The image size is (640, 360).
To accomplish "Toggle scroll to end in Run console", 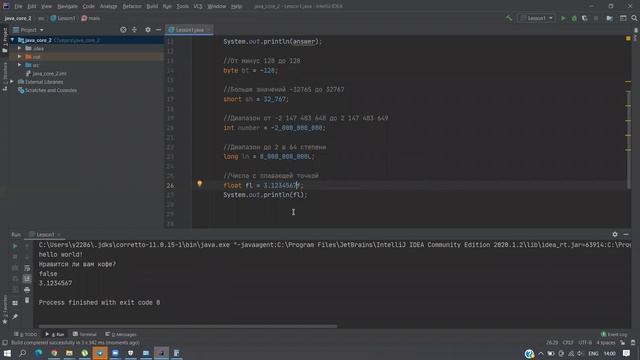I will pos(27,279).
